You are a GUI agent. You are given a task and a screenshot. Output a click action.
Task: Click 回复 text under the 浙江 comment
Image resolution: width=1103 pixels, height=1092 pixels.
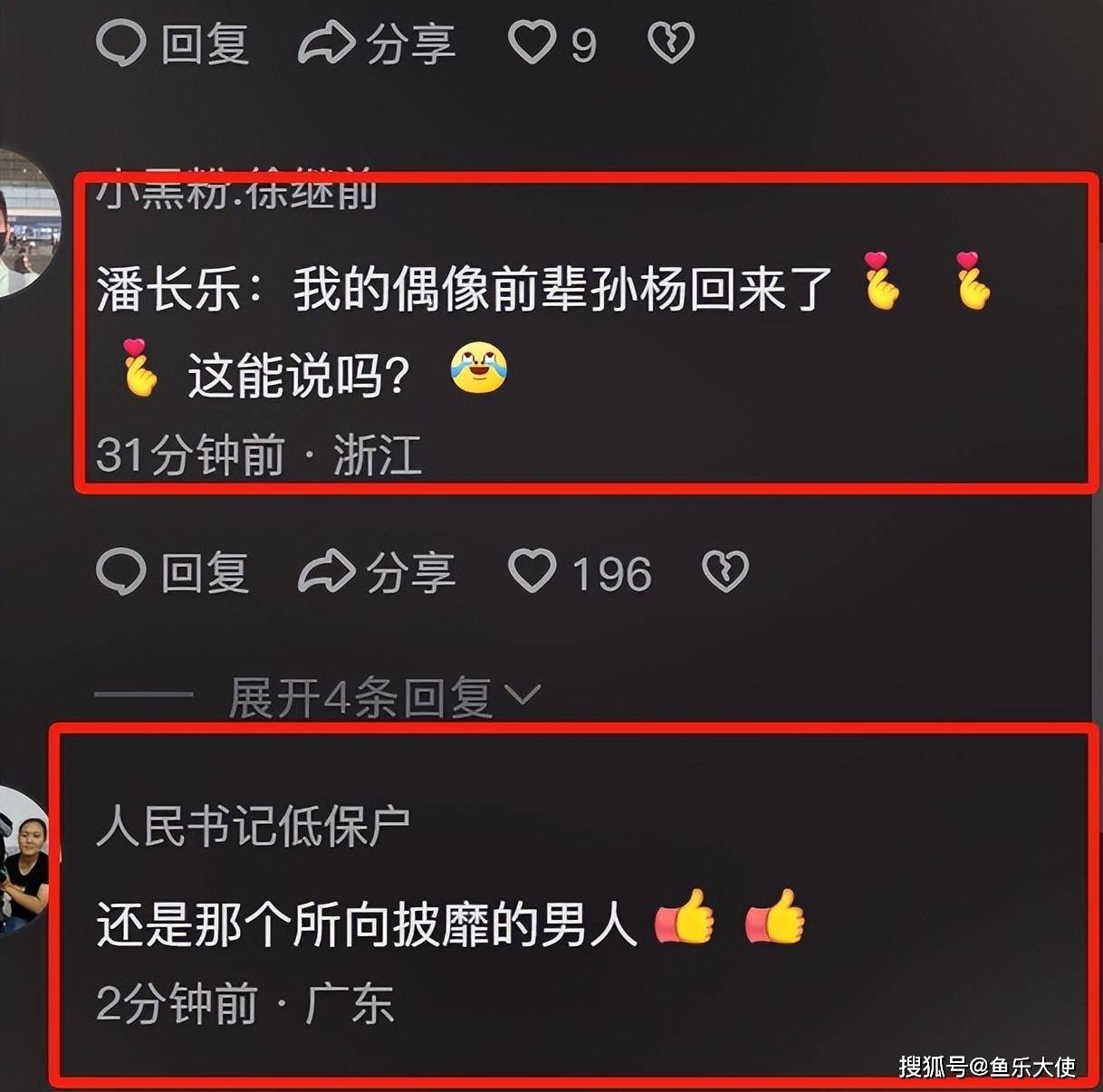[205, 572]
